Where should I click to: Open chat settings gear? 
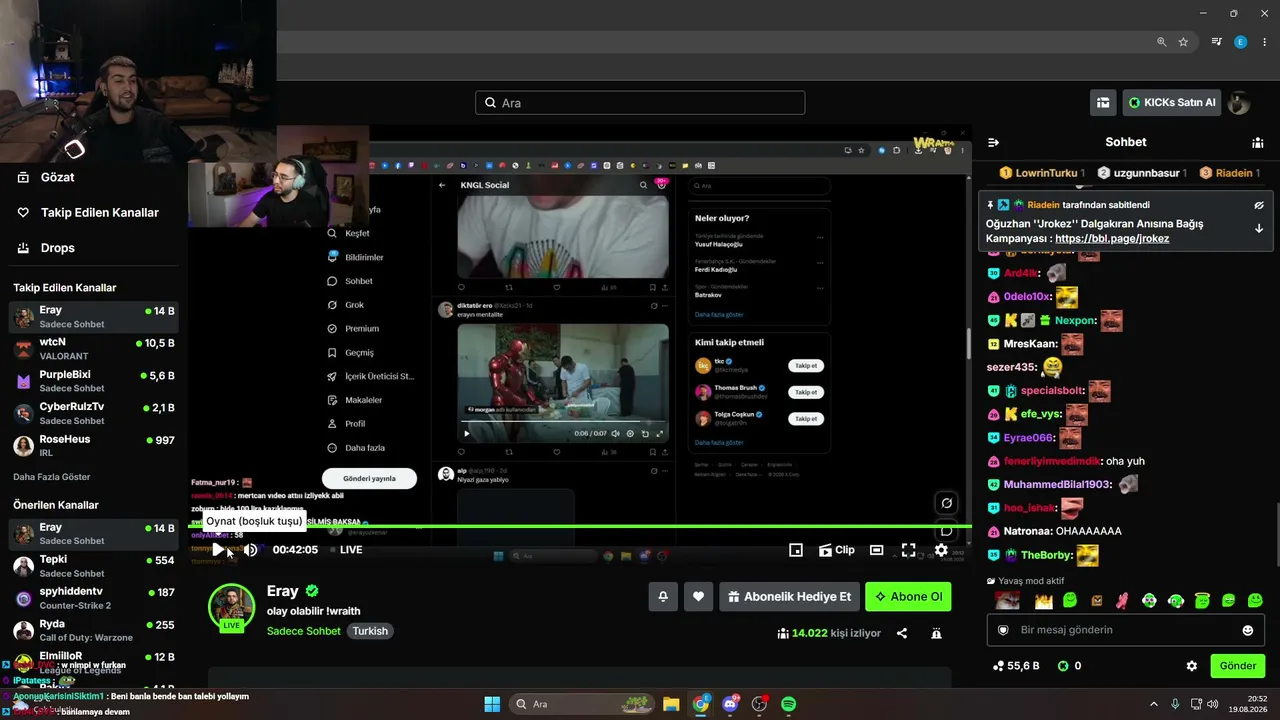tap(1192, 666)
